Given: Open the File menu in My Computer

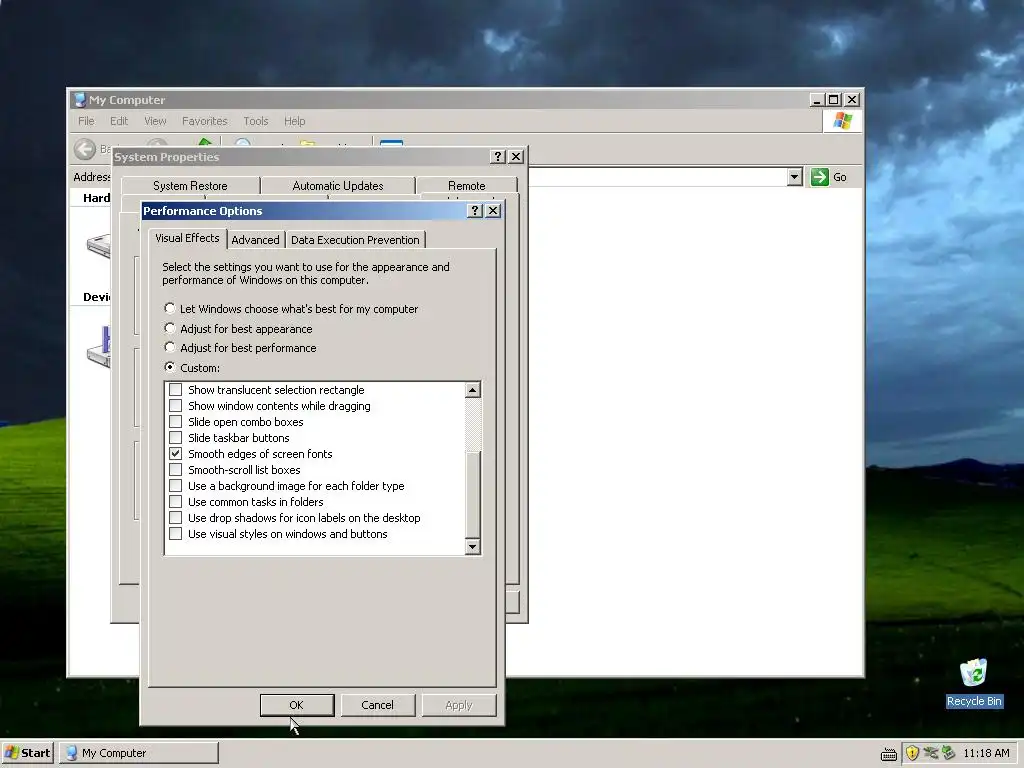Looking at the screenshot, I should [86, 121].
